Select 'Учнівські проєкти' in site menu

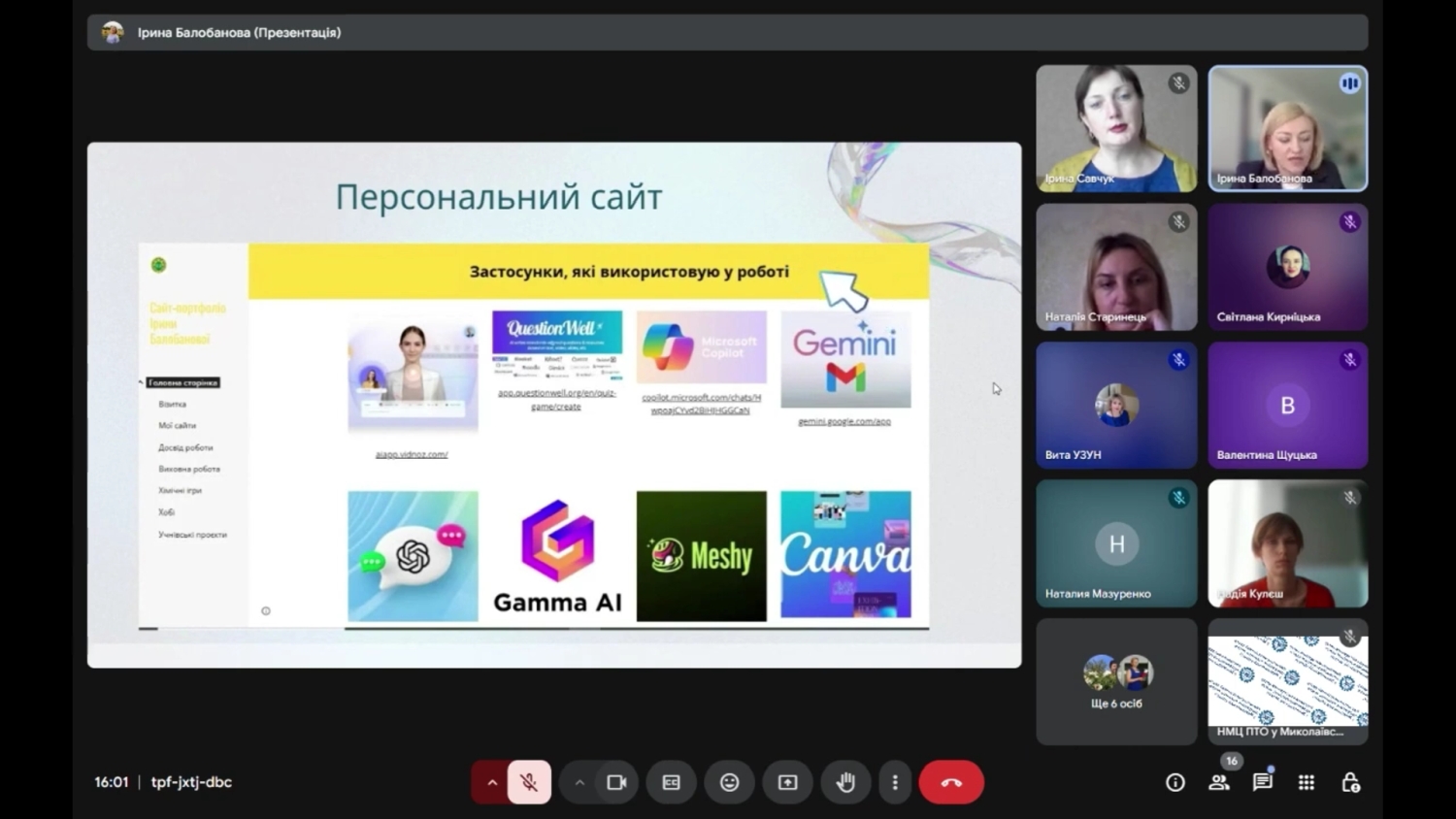[192, 534]
